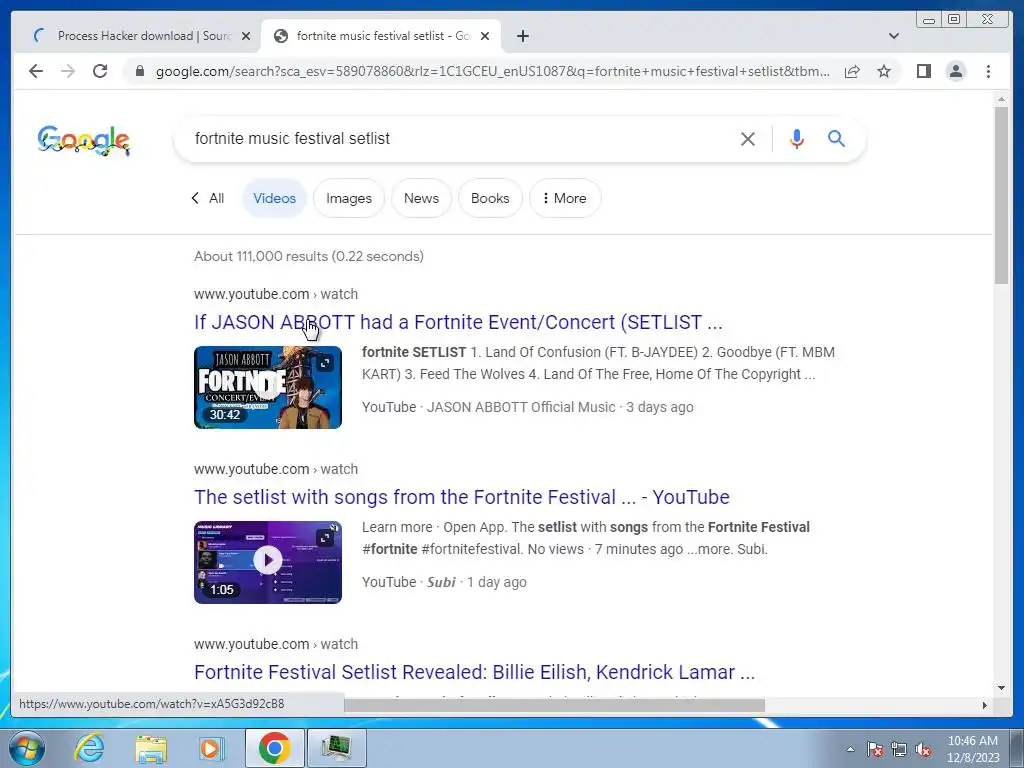Switch to News results

(421, 198)
